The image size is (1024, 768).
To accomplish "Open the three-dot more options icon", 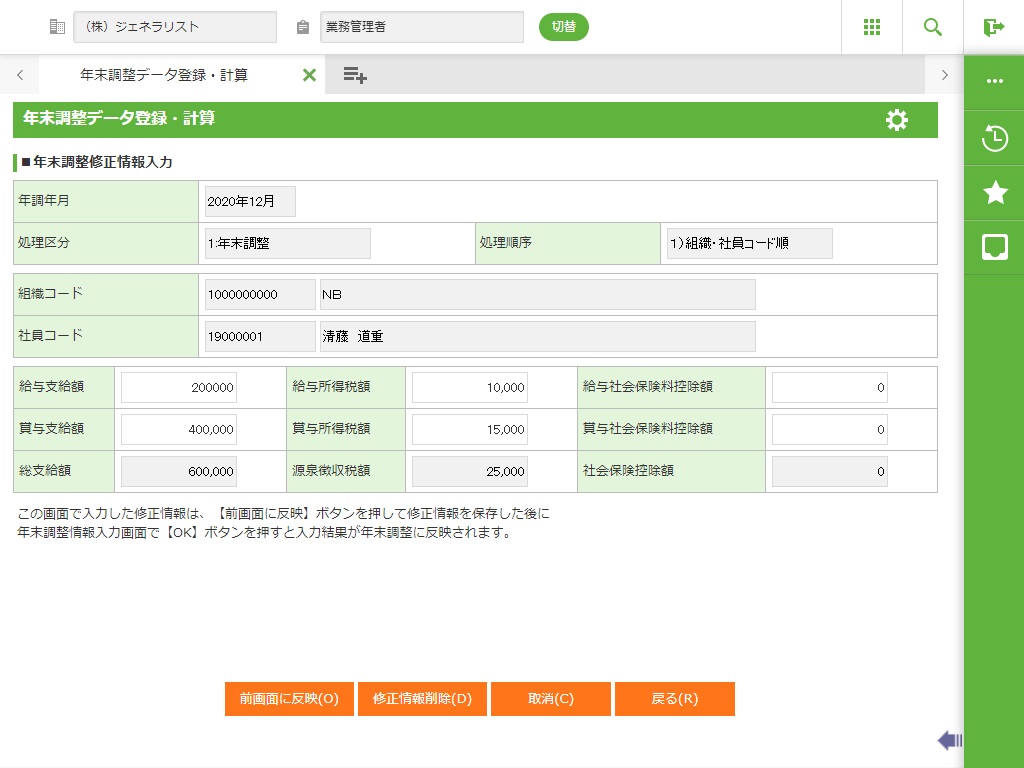I will click(x=995, y=81).
